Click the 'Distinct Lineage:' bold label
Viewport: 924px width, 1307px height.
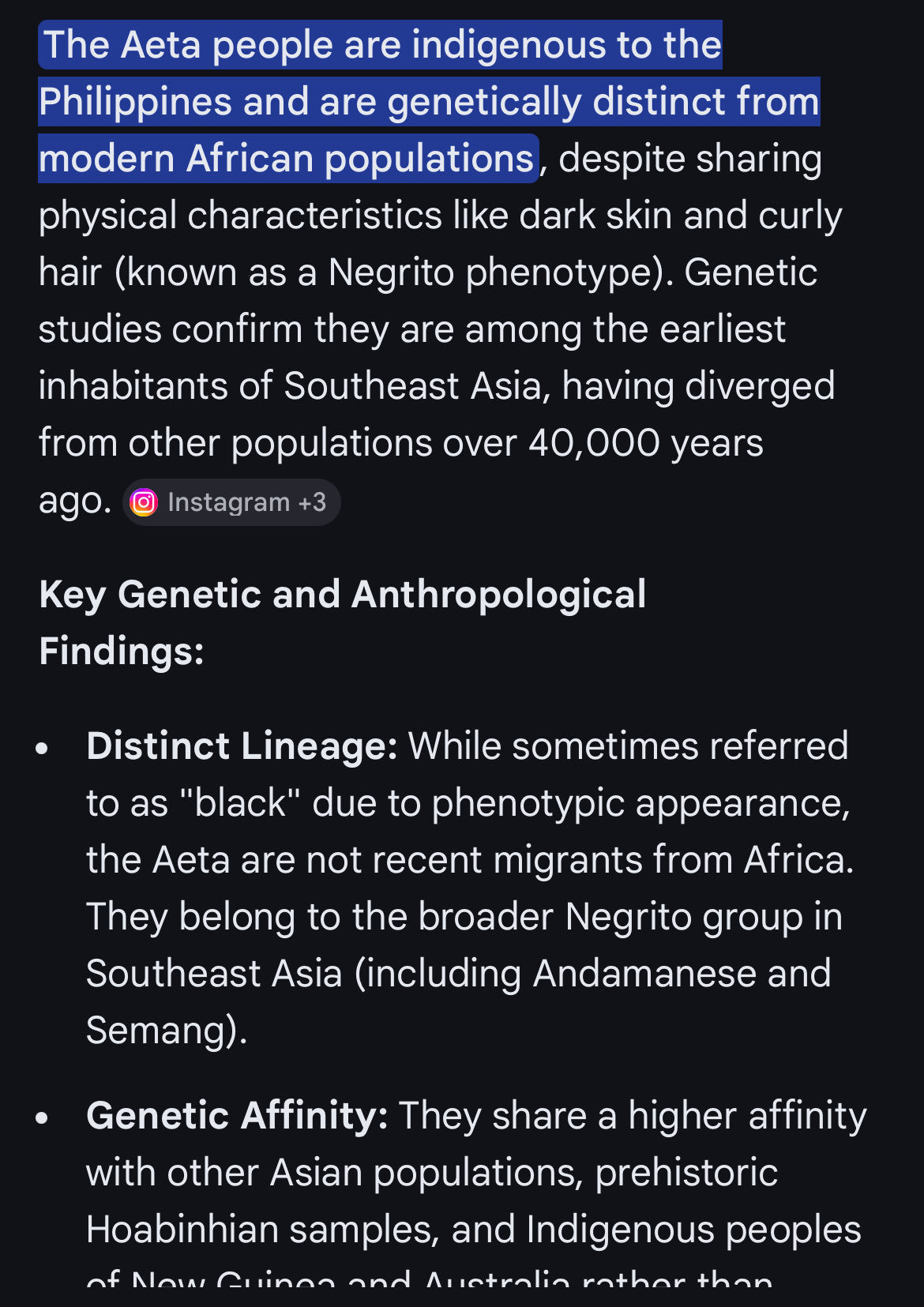coord(242,746)
